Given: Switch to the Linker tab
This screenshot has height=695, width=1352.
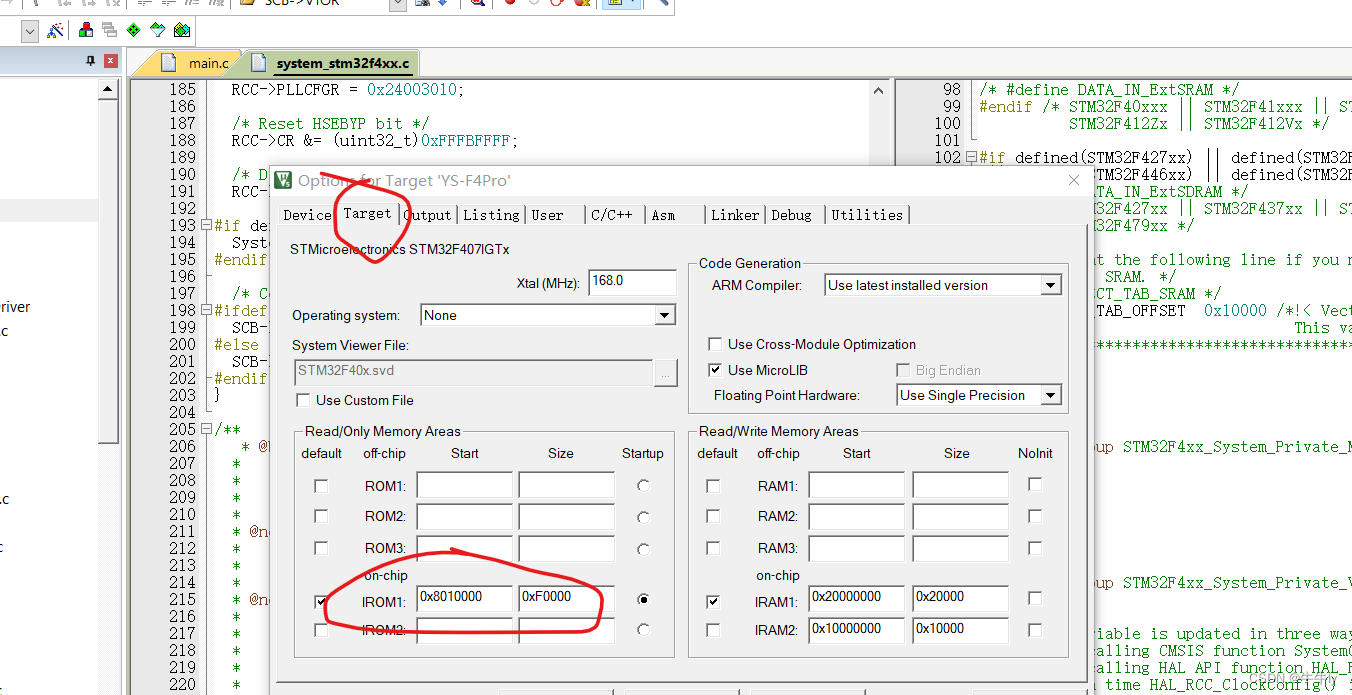Looking at the screenshot, I should tap(735, 214).
